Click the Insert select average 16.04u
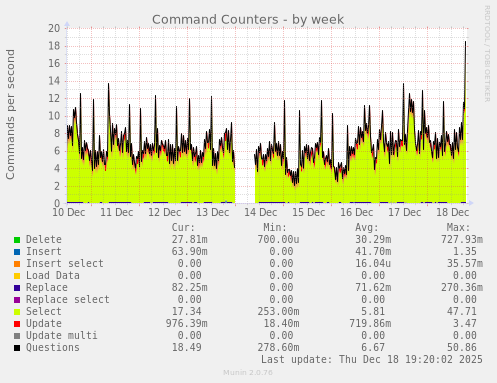The image size is (497, 383). tap(373, 264)
